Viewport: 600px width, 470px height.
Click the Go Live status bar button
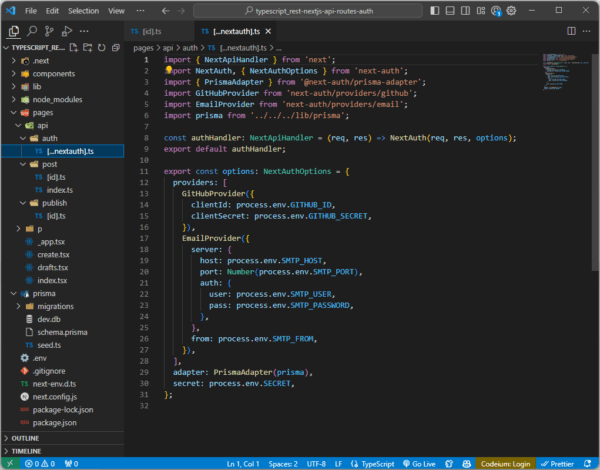(419, 463)
